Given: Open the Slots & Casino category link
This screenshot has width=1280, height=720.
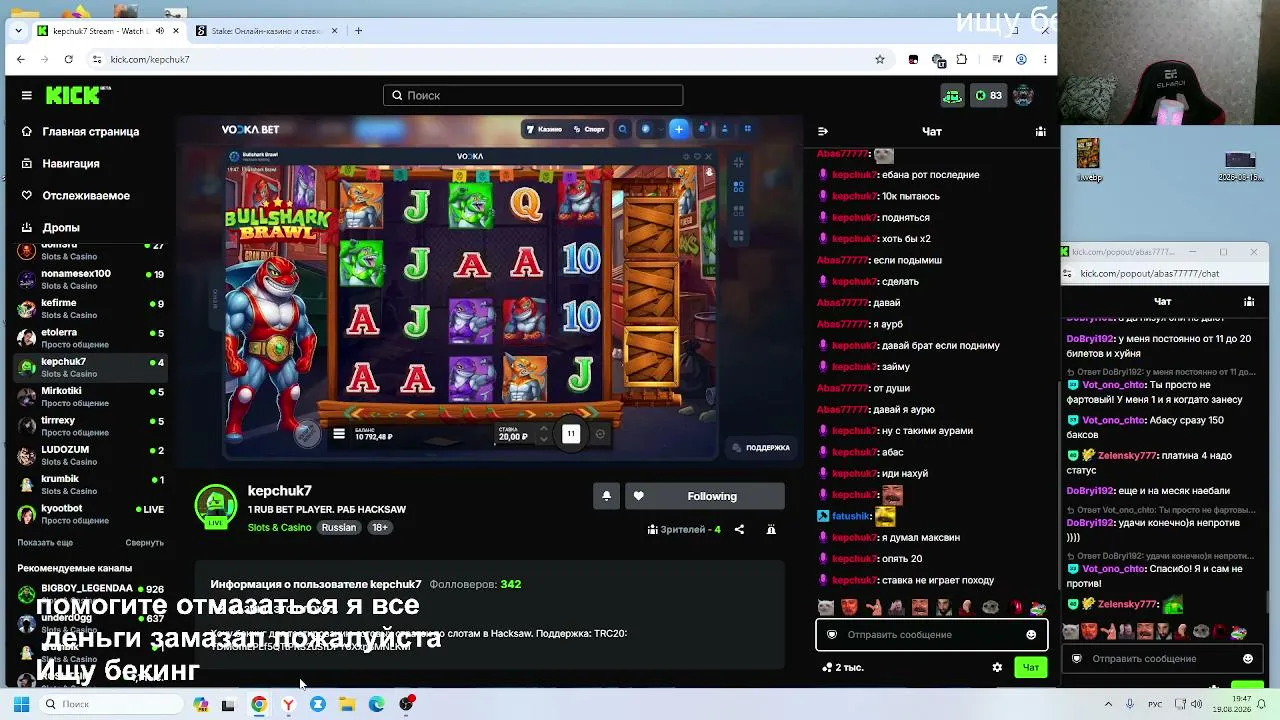Looking at the screenshot, I should point(279,528).
